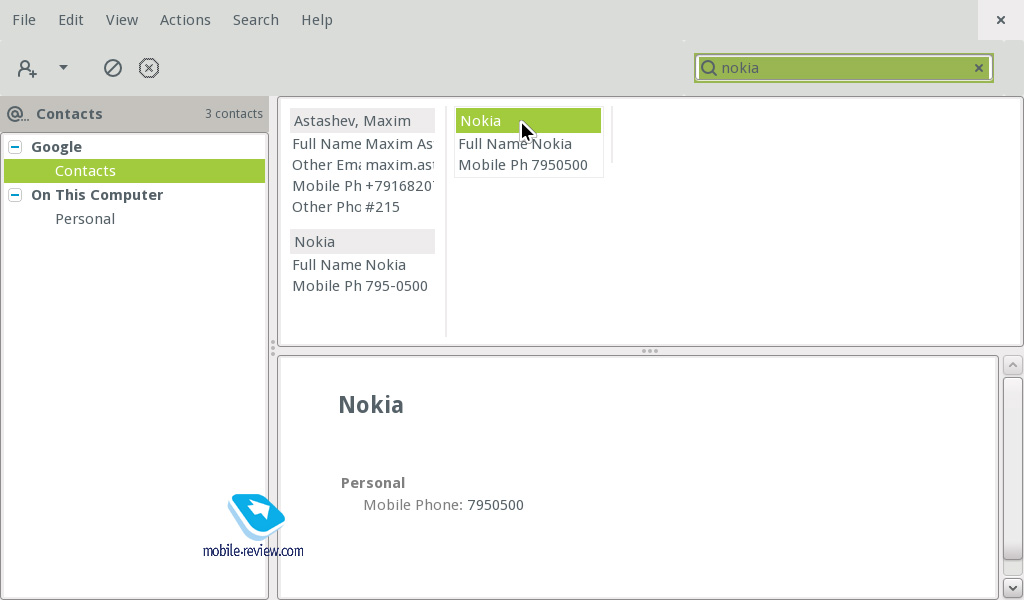Click the search field containing nokia
The width and height of the screenshot is (1024, 600).
pos(843,68)
